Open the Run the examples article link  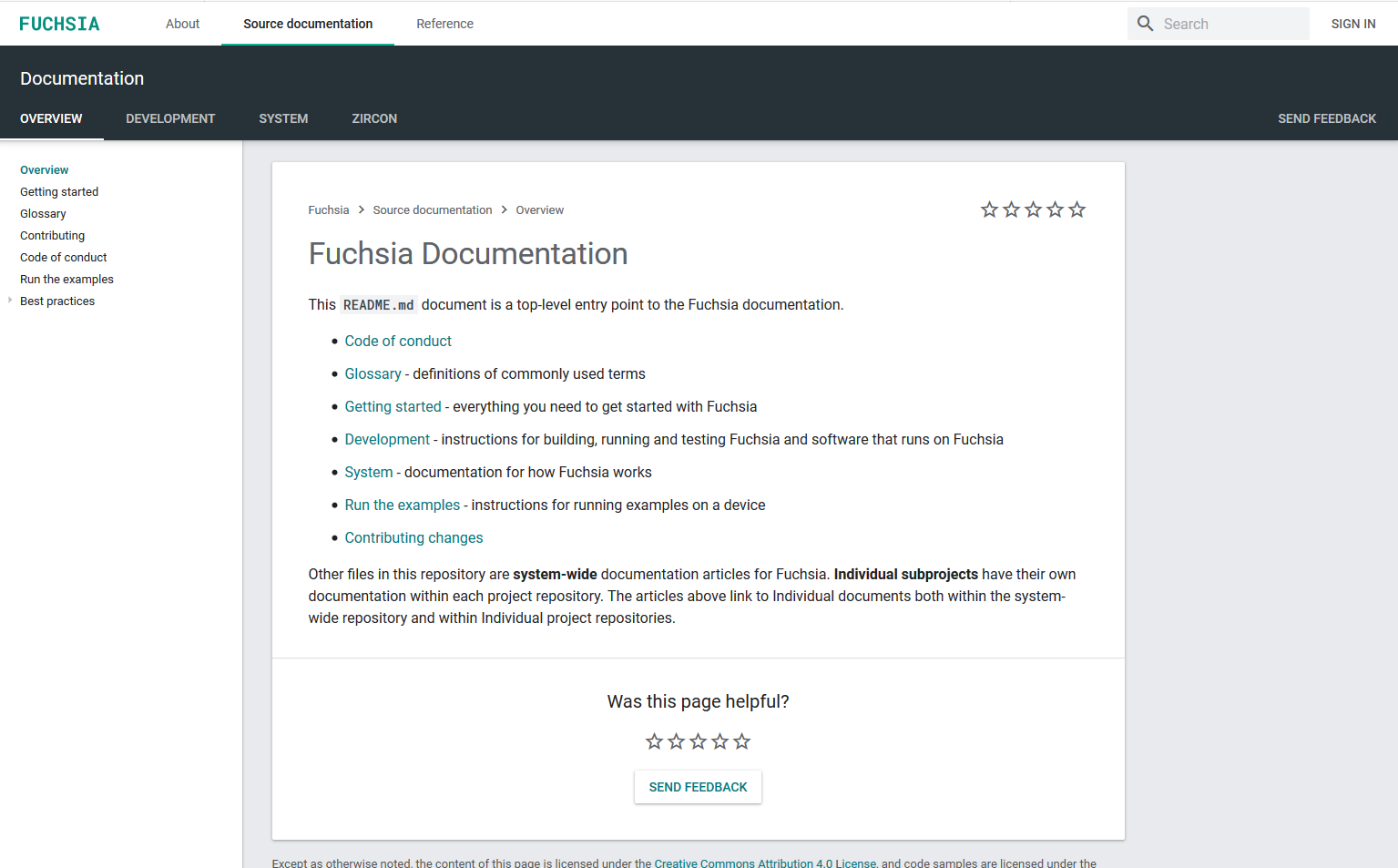402,505
